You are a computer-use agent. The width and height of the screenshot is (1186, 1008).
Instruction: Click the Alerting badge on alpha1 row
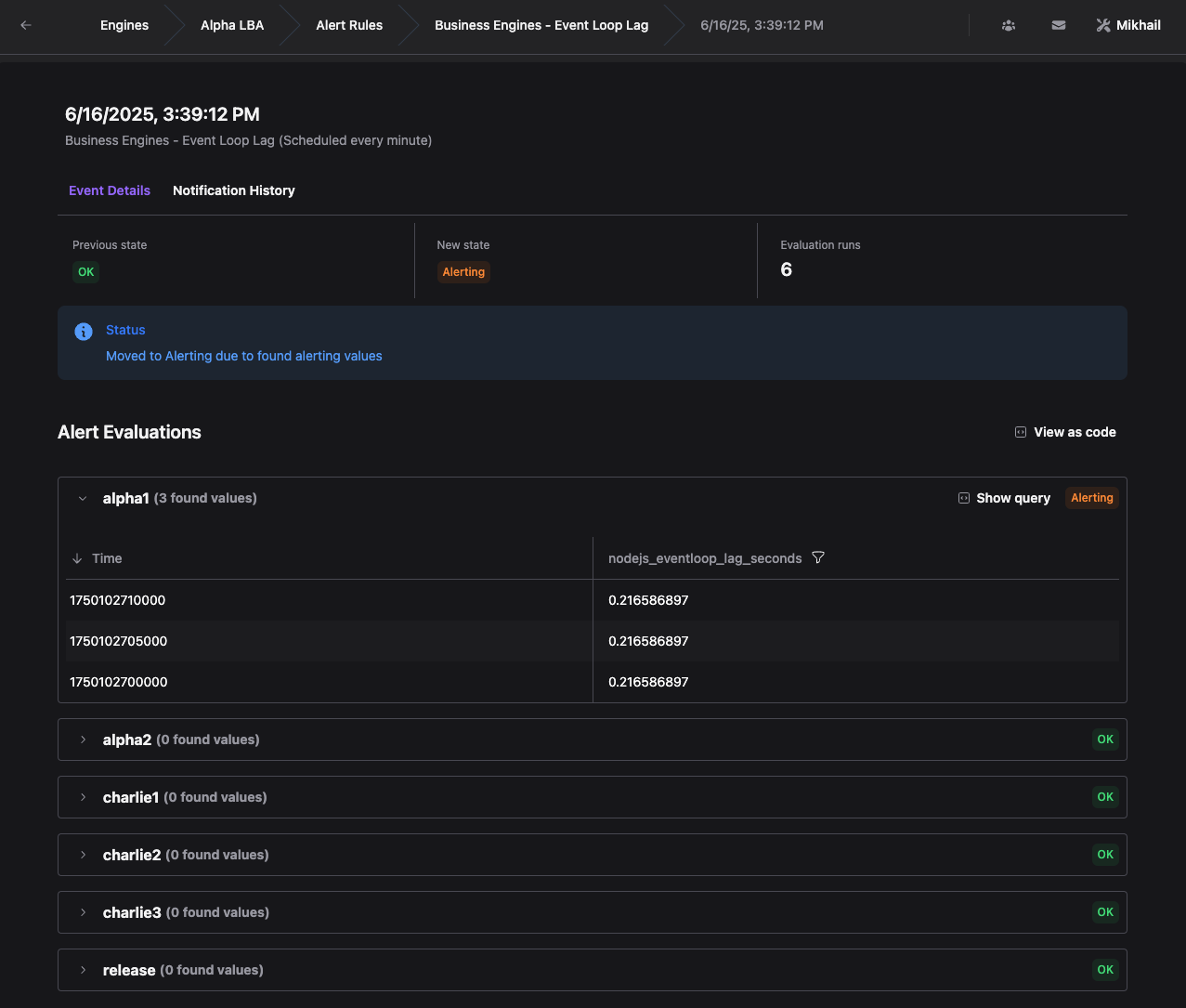point(1091,498)
